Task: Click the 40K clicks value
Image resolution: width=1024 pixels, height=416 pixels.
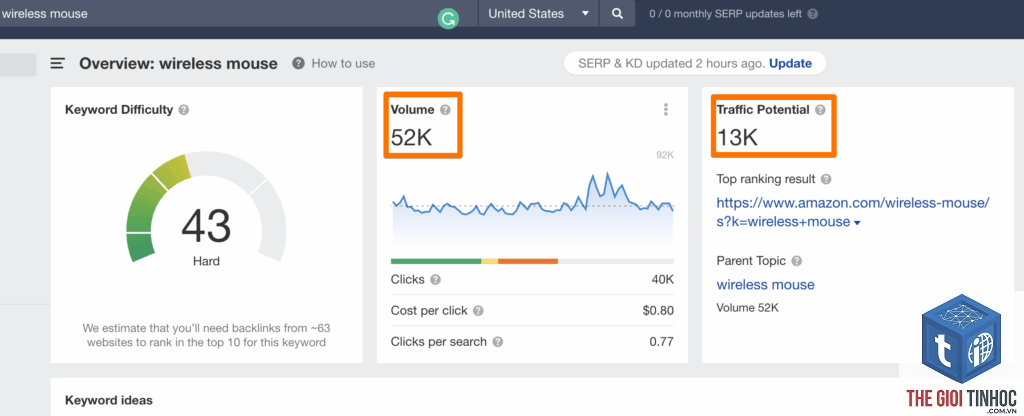Action: point(662,280)
